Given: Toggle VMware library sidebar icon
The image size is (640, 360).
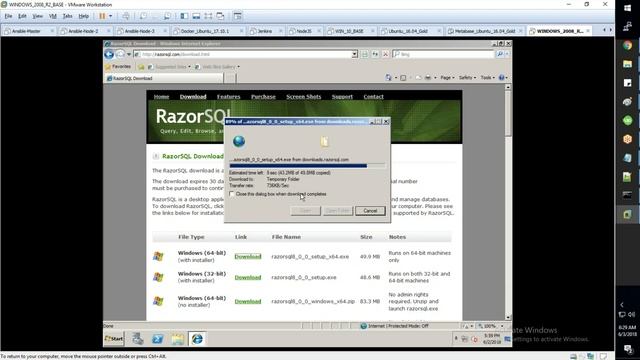Looking at the screenshot, I should [x=184, y=16].
